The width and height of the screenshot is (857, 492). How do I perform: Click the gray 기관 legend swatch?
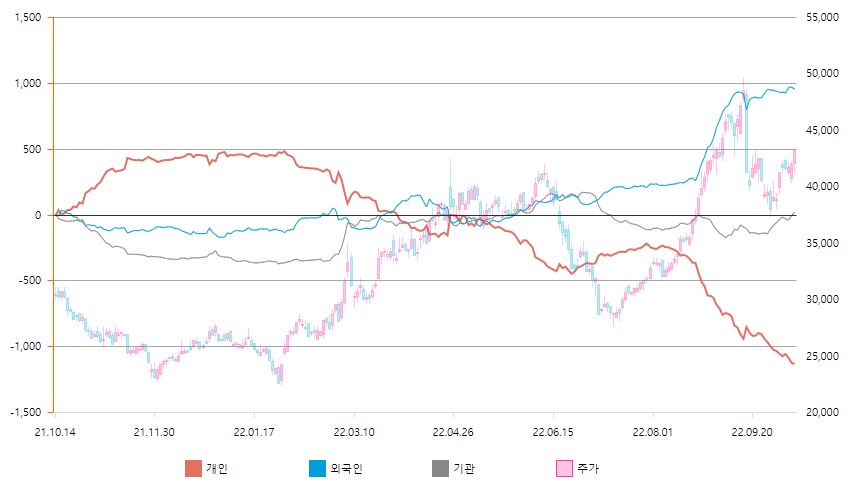pyautogui.click(x=440, y=468)
